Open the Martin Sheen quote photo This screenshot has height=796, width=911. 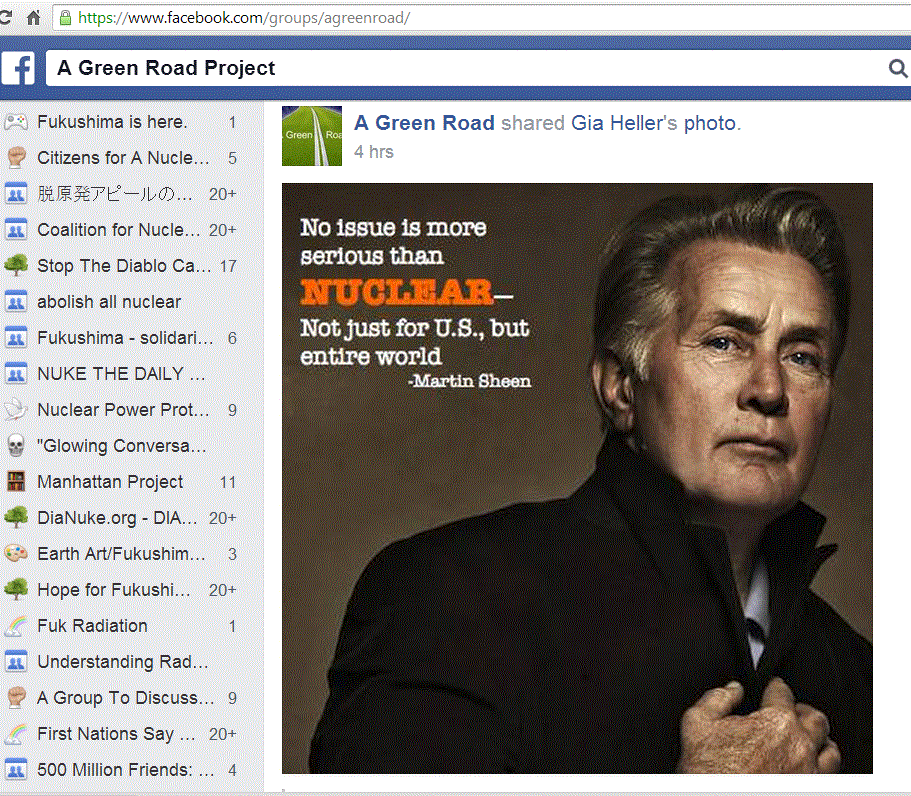(577, 478)
